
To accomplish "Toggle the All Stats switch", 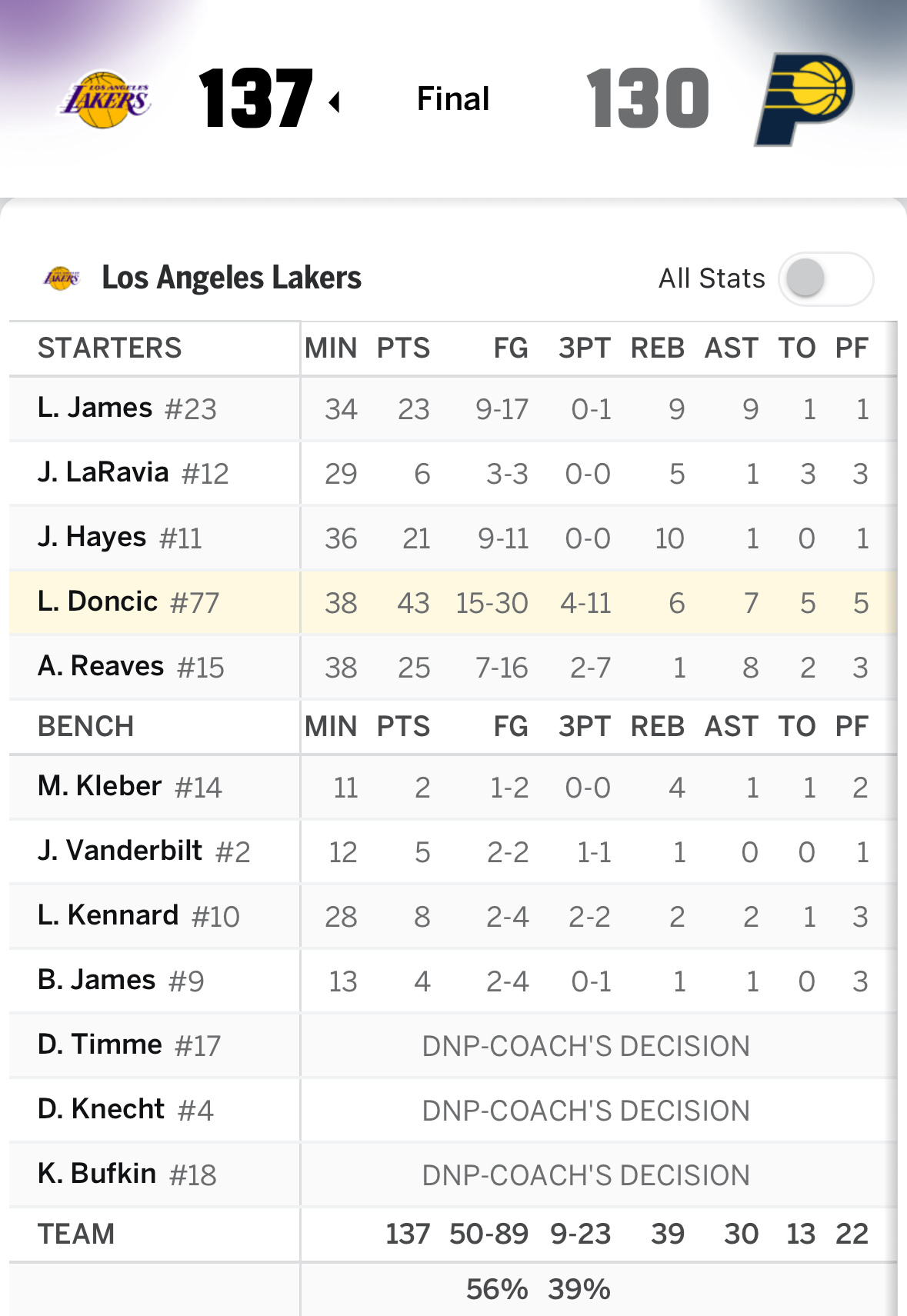I will click(x=825, y=278).
